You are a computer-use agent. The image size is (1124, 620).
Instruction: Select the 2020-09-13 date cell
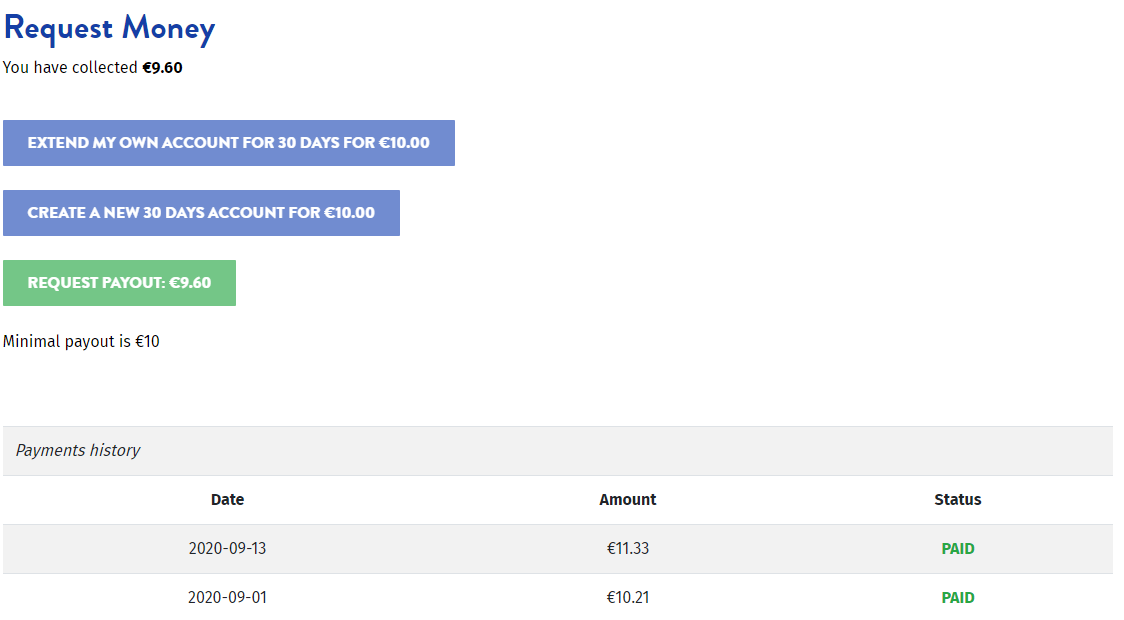click(x=227, y=548)
